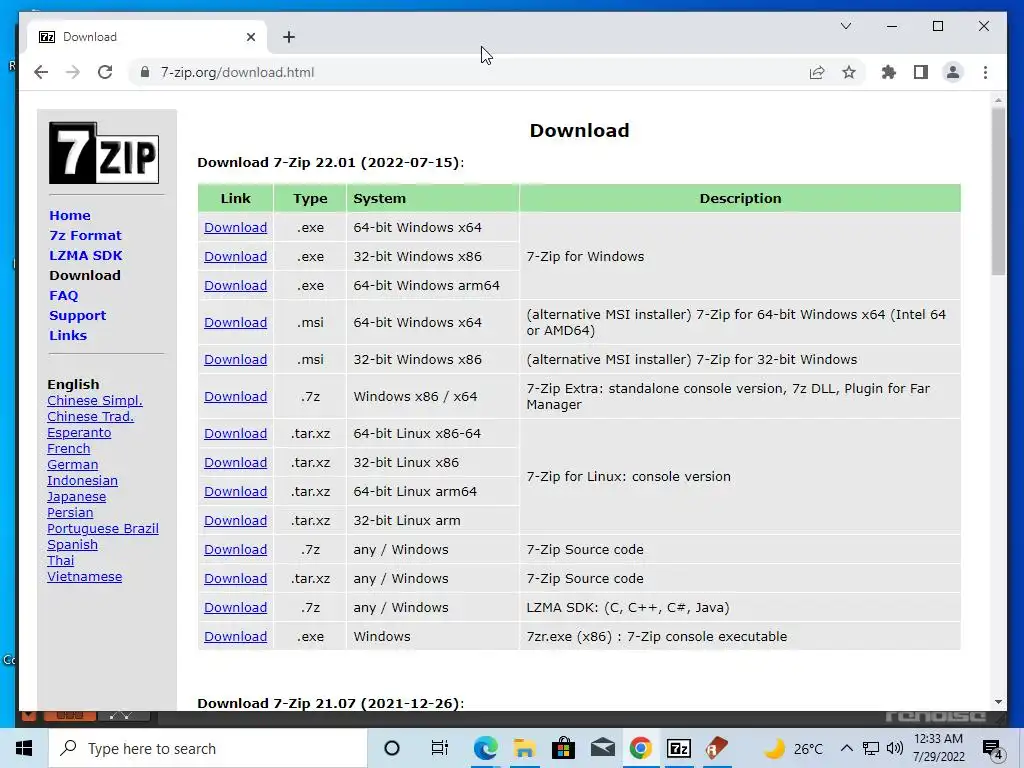This screenshot has height=768, width=1024.
Task: Select the Download browser tab
Action: [147, 37]
